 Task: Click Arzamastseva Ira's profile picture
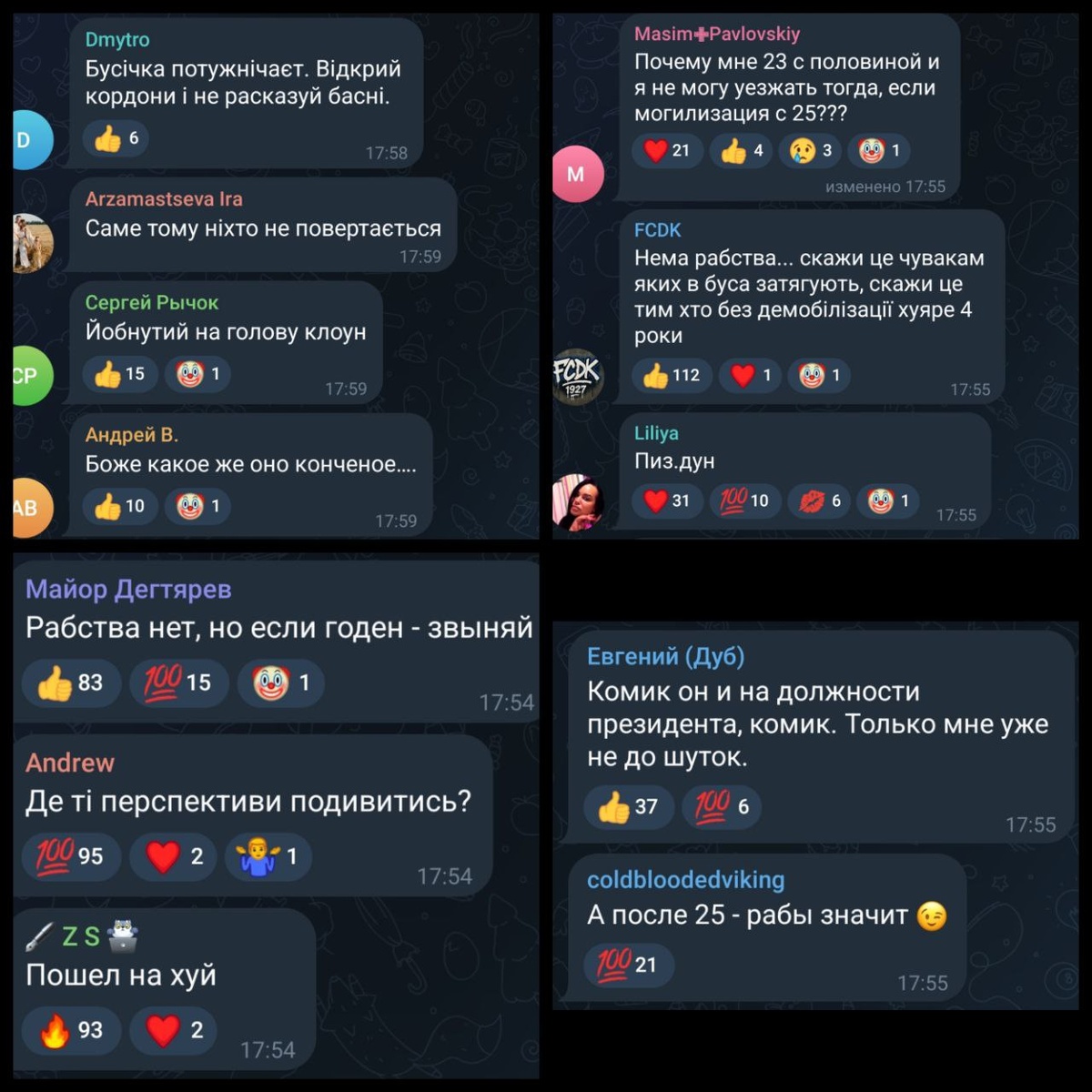33,243
